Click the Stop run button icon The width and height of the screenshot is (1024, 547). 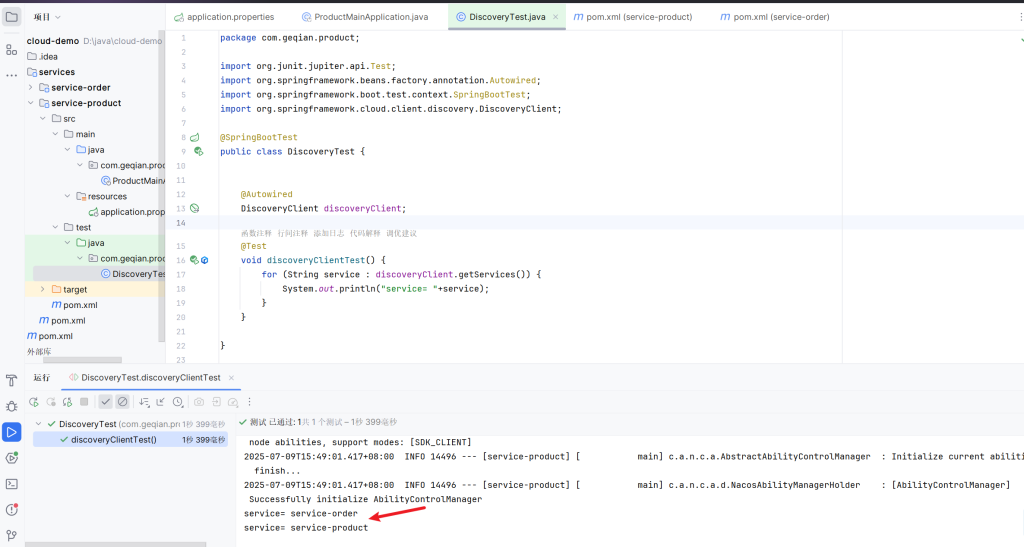pyautogui.click(x=84, y=401)
